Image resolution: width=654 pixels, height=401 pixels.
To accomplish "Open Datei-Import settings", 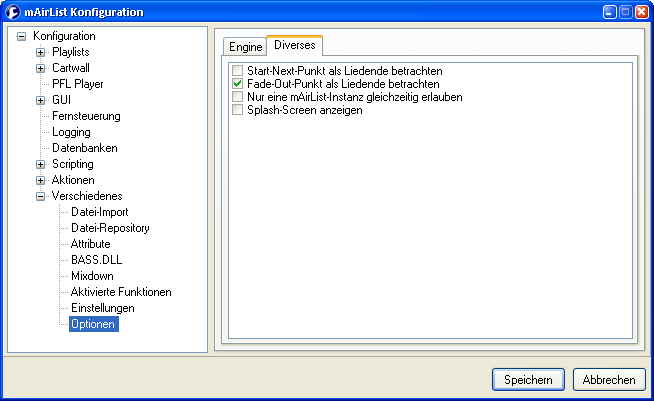I will 100,212.
